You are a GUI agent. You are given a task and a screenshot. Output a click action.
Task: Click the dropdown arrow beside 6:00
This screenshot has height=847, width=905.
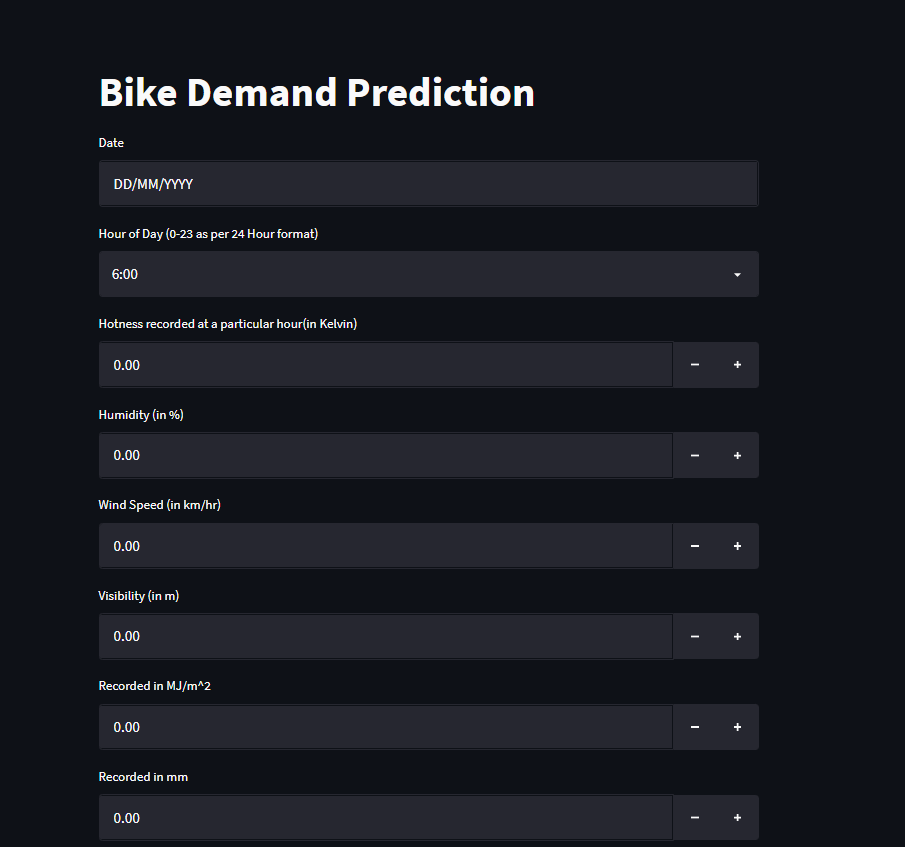737,274
